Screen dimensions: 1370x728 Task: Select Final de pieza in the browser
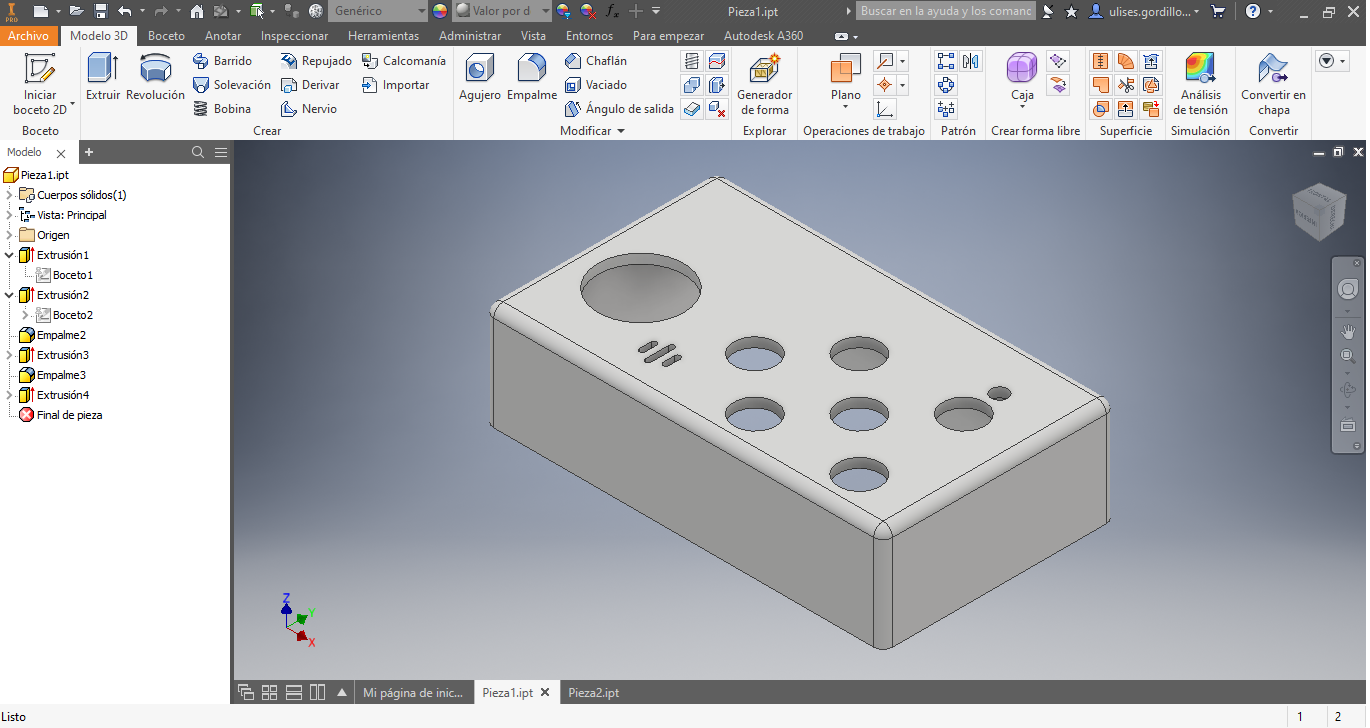[x=69, y=415]
